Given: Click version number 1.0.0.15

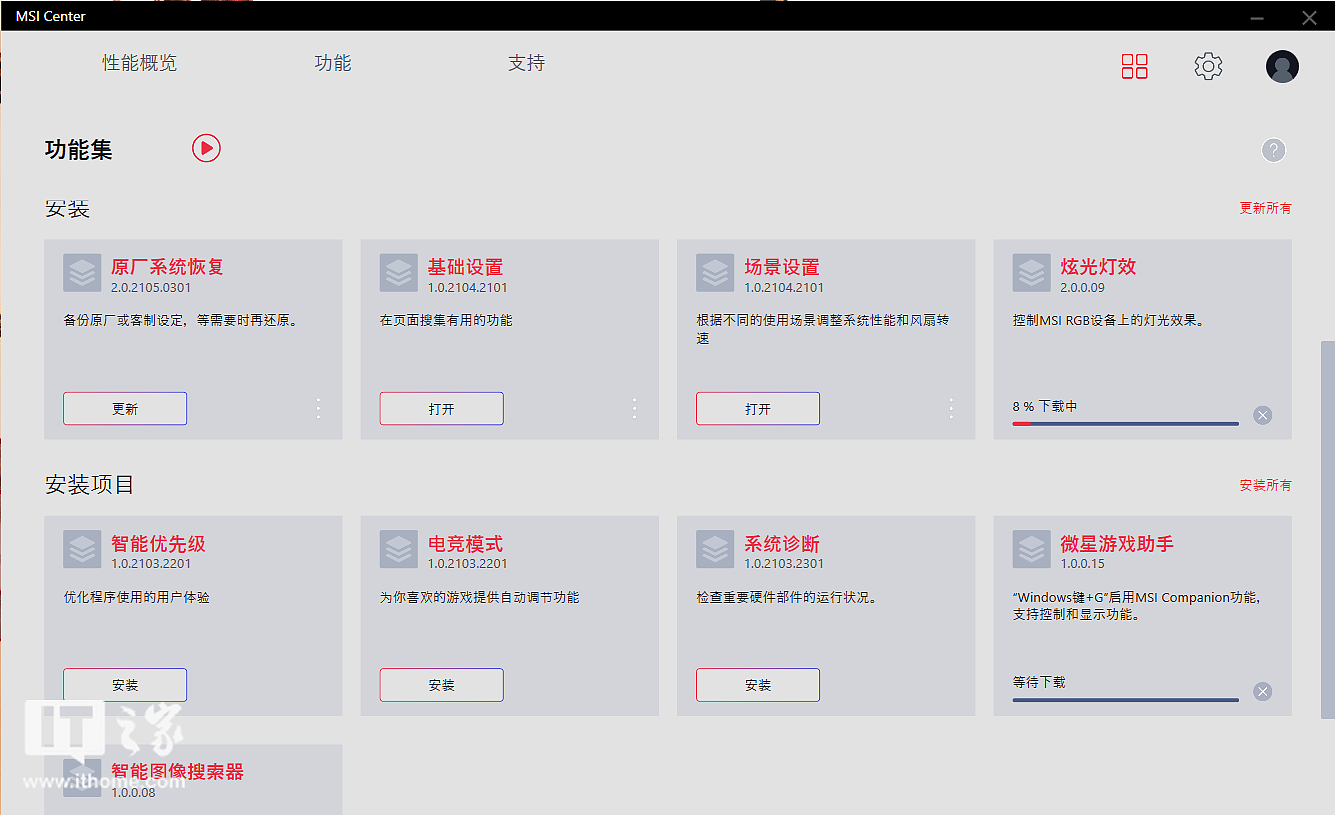Looking at the screenshot, I should pos(1083,564).
